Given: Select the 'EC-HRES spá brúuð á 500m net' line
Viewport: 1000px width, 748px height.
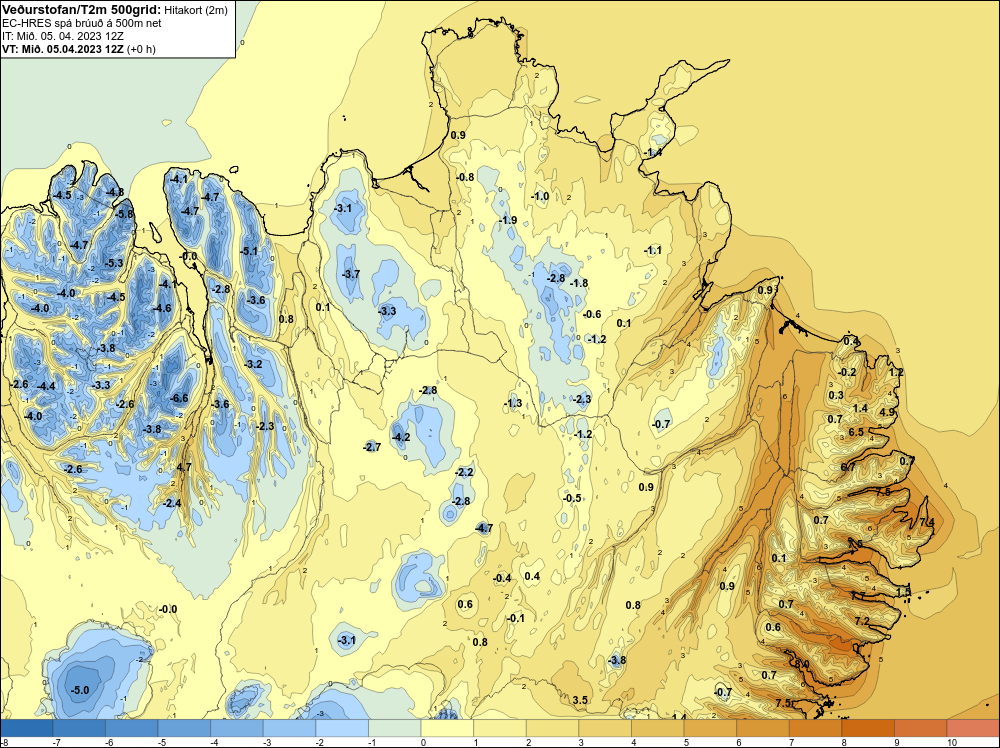Looking at the screenshot, I should (82, 23).
